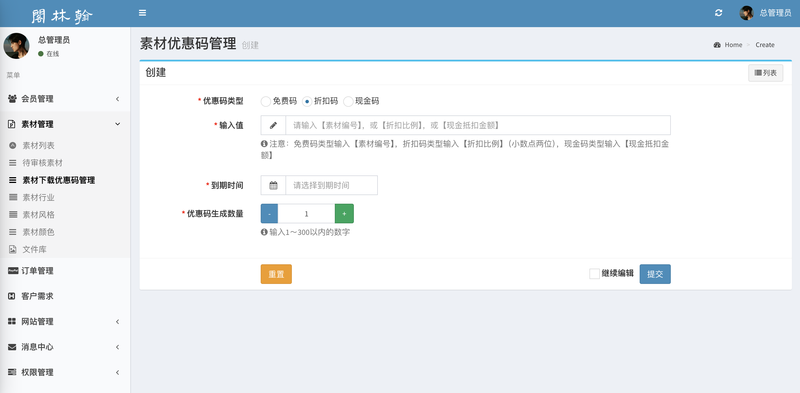The image size is (800, 393).
Task: Open the 总管理员 avatar in top bar
Action: [x=746, y=13]
